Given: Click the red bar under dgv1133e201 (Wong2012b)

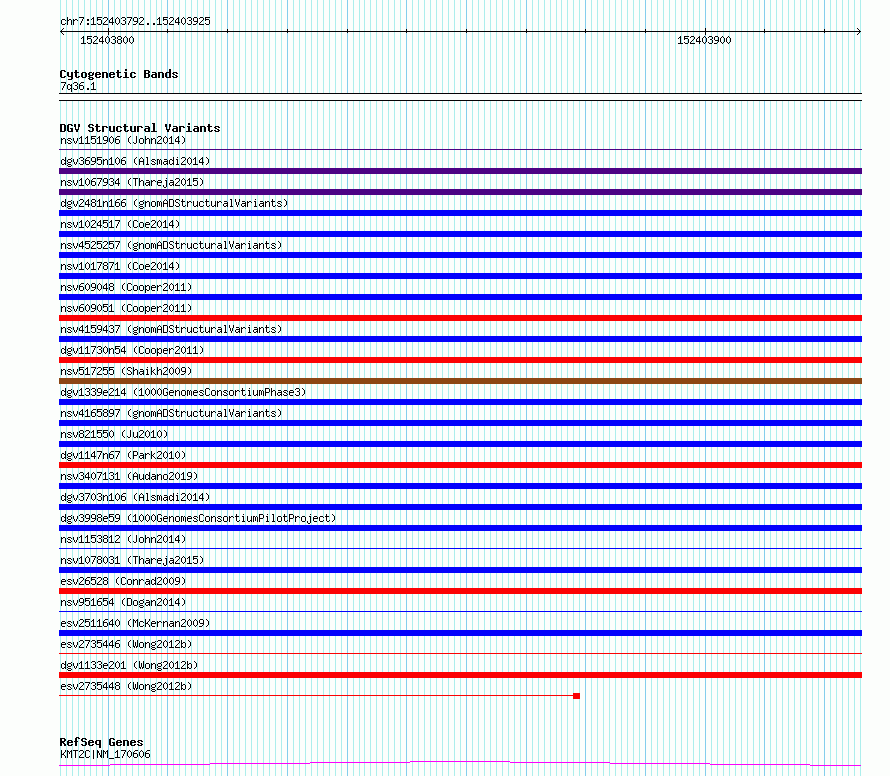Looking at the screenshot, I should click(x=460, y=675).
